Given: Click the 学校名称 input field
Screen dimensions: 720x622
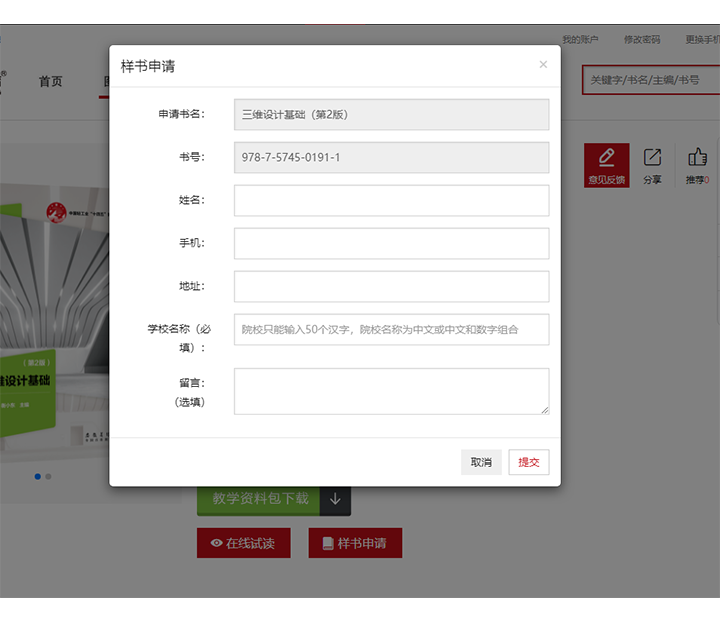Looking at the screenshot, I should pyautogui.click(x=391, y=330).
